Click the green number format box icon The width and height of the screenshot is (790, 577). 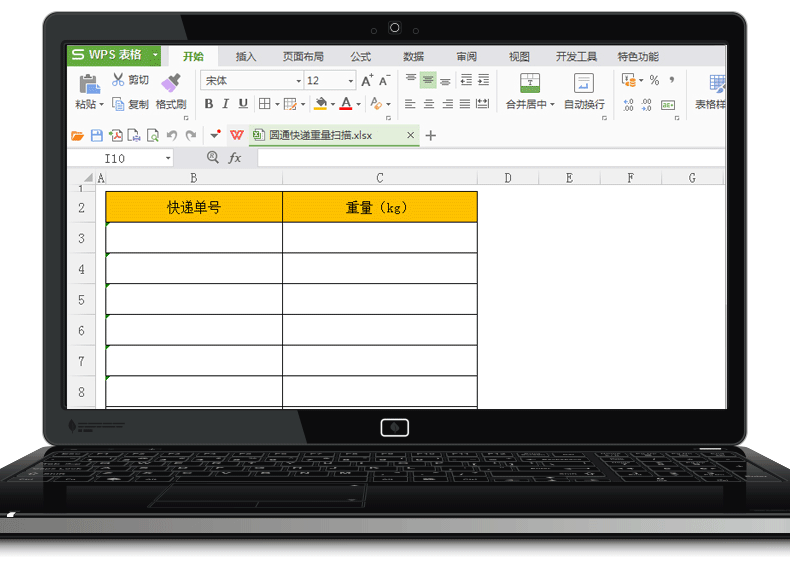668,105
